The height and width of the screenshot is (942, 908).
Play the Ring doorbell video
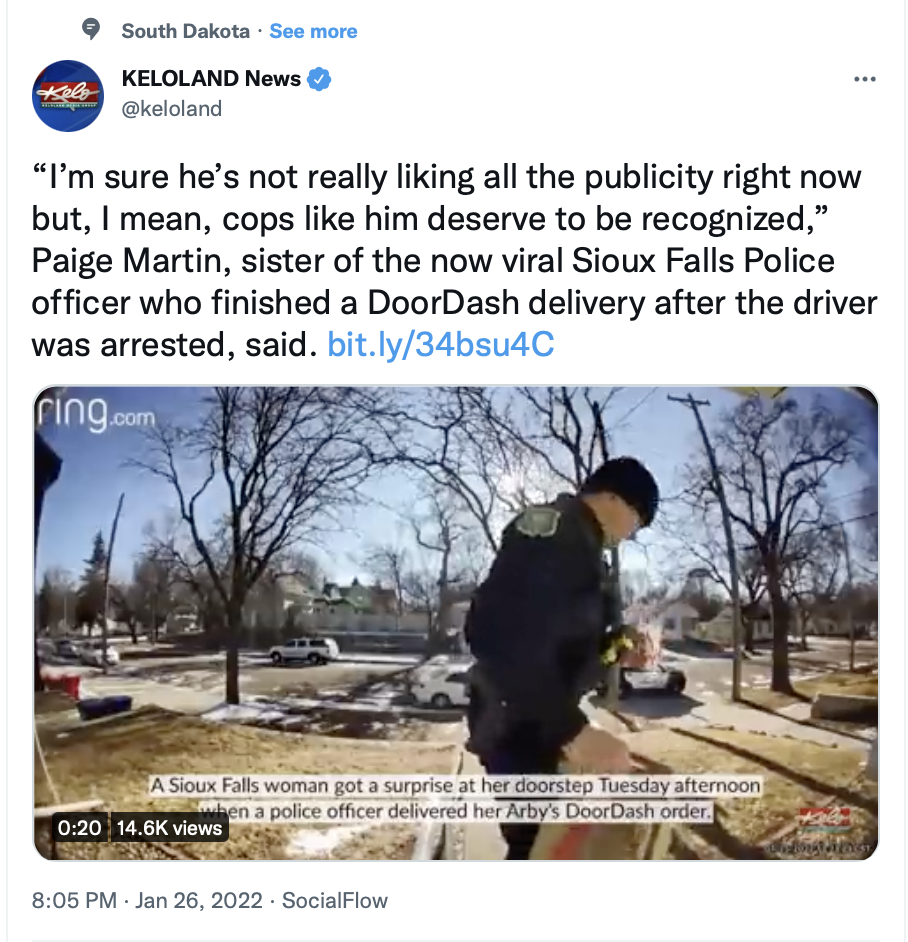[x=456, y=622]
